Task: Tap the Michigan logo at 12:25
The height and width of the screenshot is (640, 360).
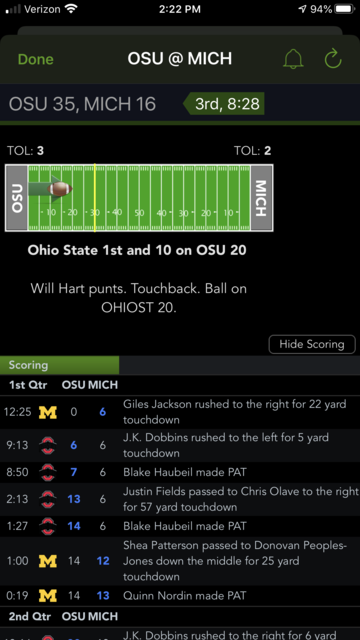Action: [x=48, y=412]
